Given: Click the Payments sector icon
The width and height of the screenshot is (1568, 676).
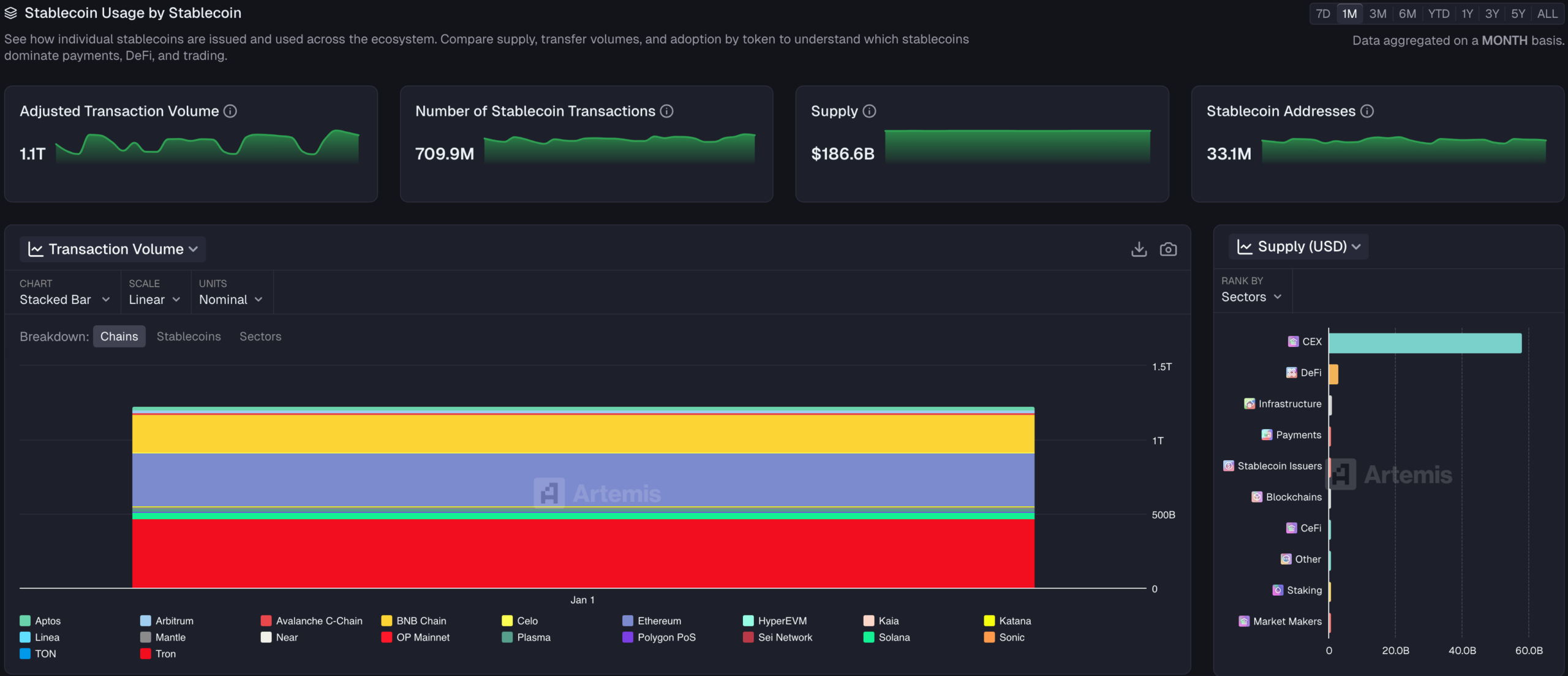Looking at the screenshot, I should [x=1267, y=435].
